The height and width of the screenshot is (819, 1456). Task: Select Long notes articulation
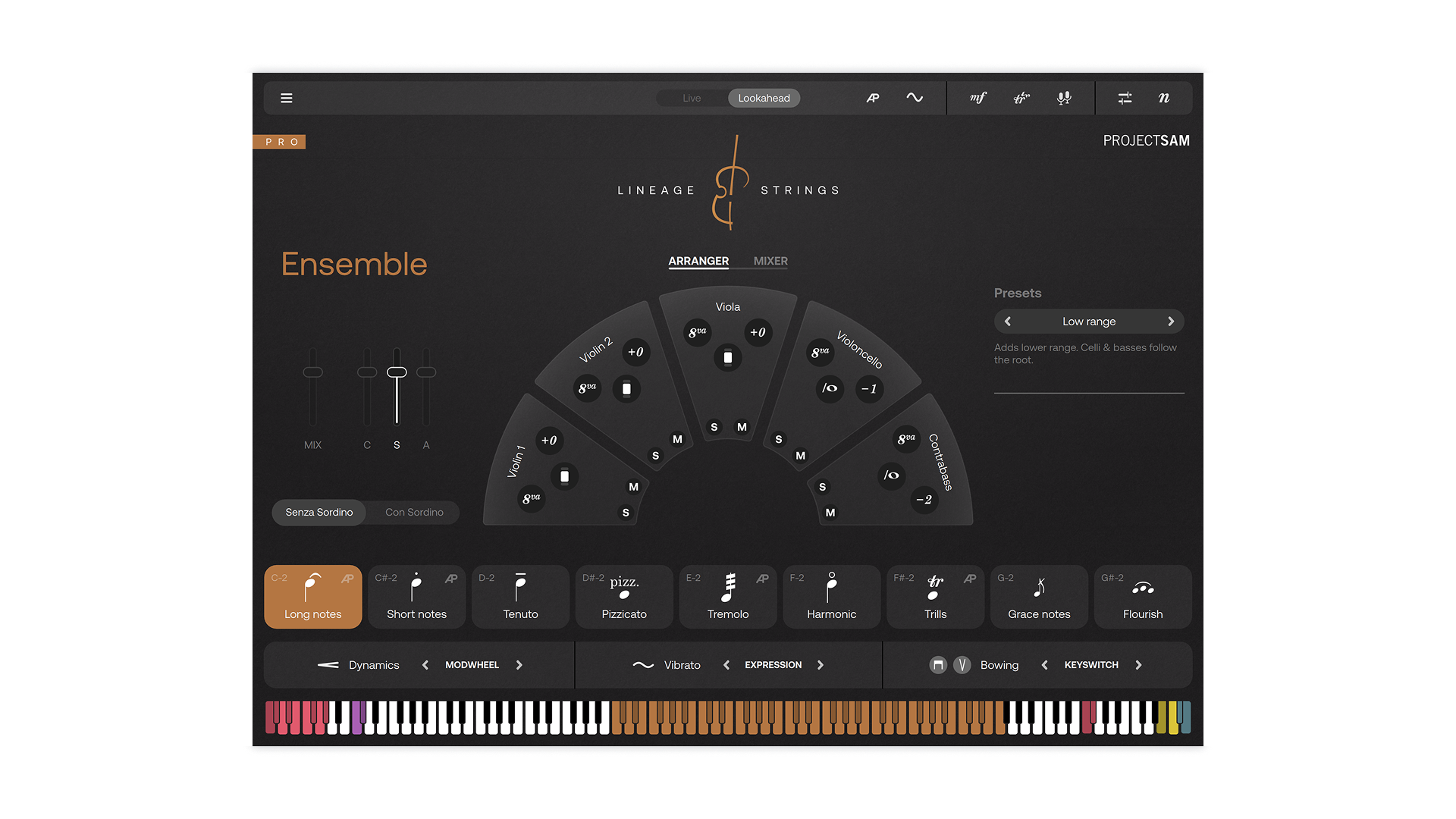pos(313,597)
